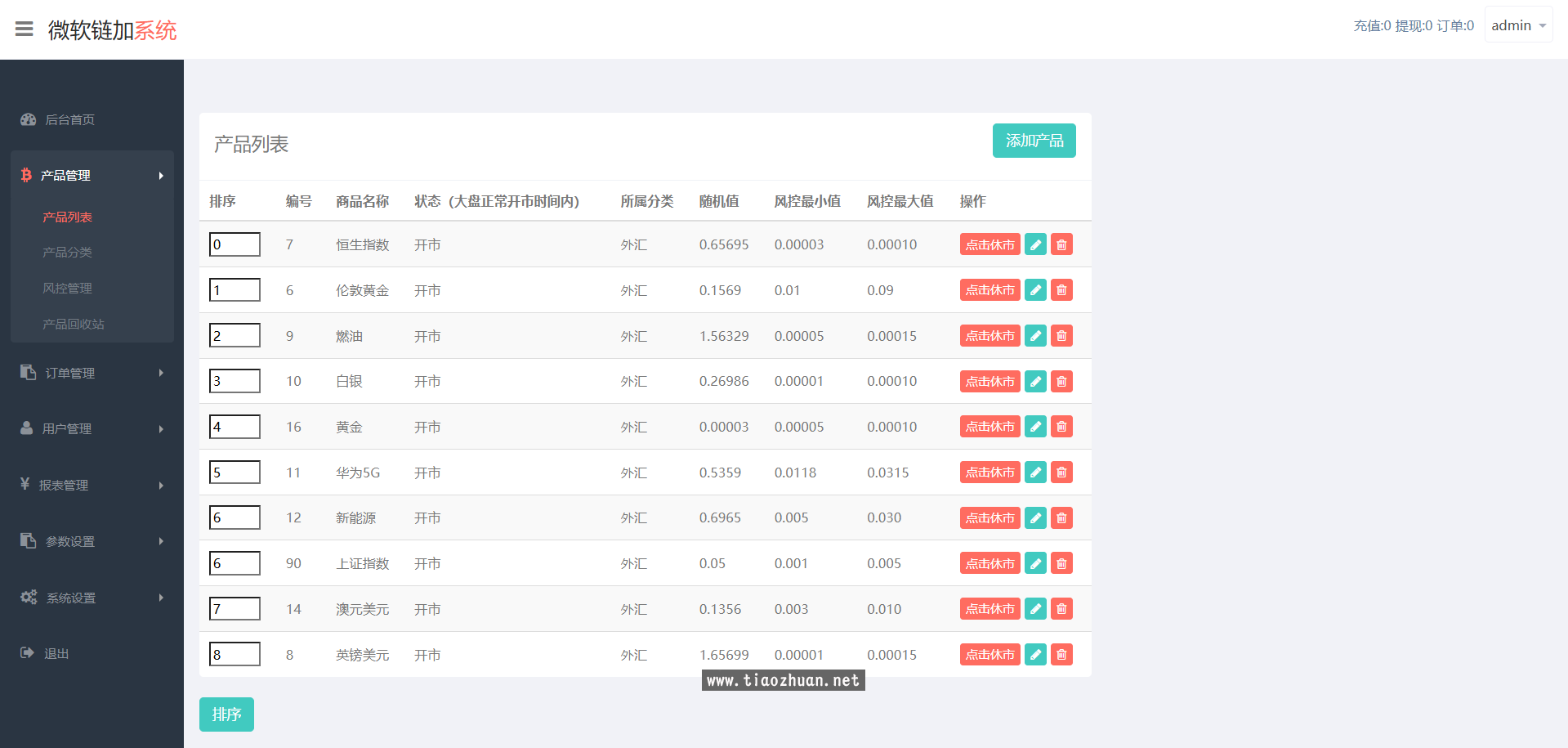Focus the sort input for 澳元美元
Viewport: 1568px width, 748px height.
click(x=235, y=608)
